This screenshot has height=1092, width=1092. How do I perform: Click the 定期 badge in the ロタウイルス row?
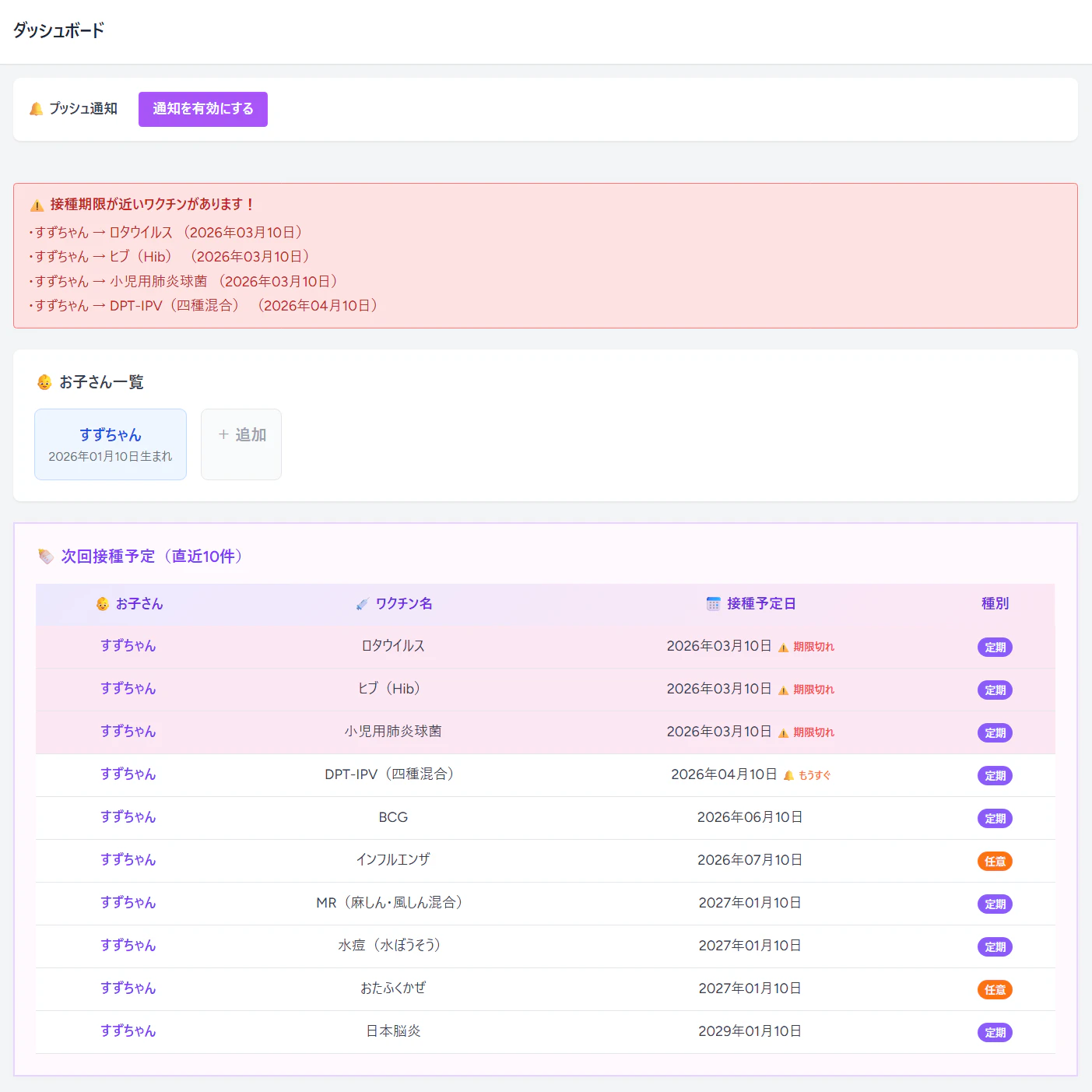coord(995,648)
